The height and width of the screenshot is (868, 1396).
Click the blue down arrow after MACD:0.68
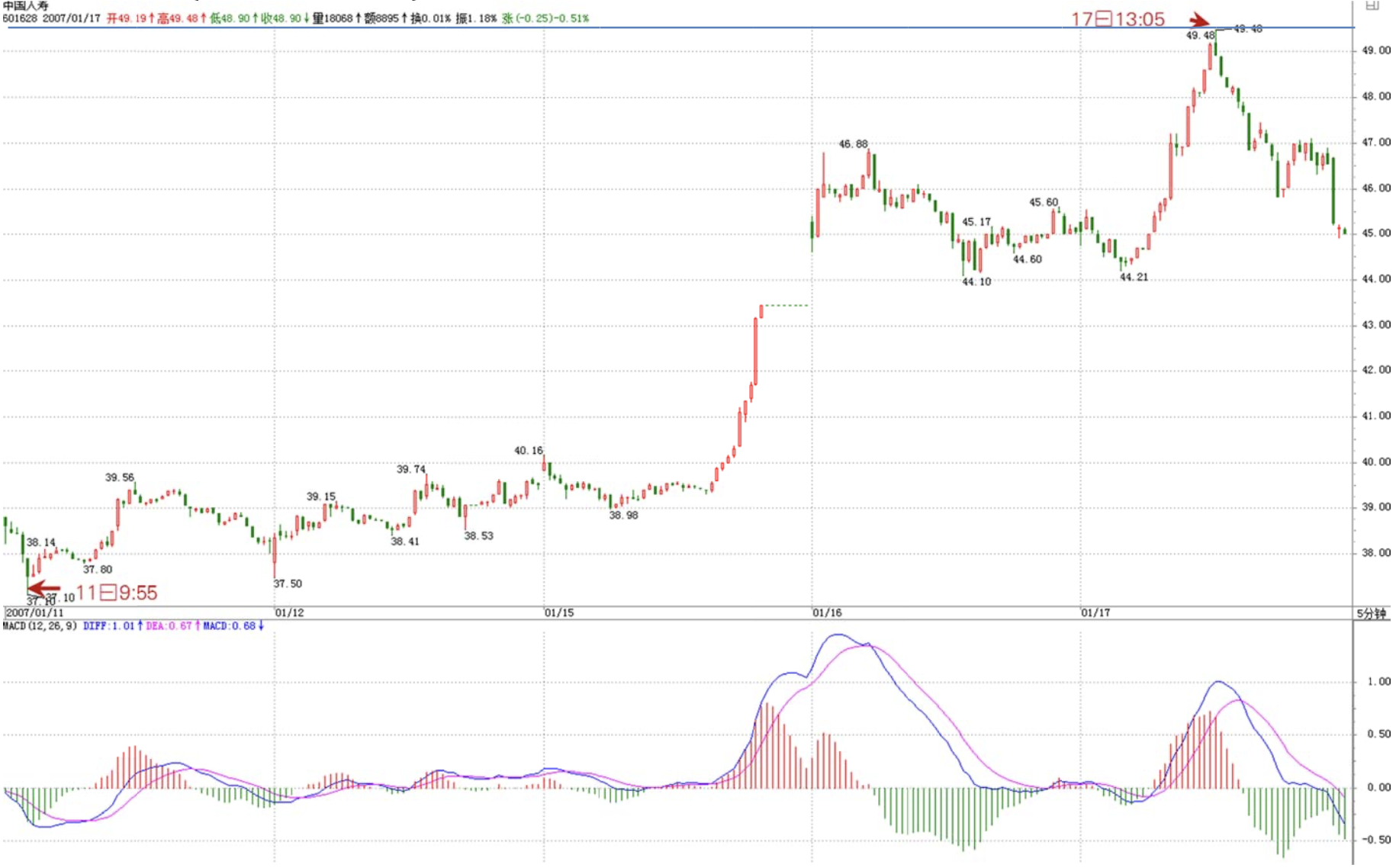(261, 626)
